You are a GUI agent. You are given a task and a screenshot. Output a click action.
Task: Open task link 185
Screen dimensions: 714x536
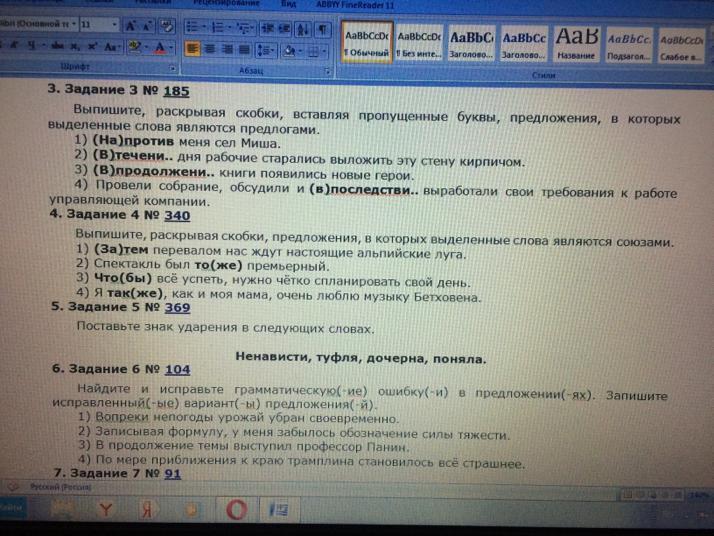[x=176, y=91]
